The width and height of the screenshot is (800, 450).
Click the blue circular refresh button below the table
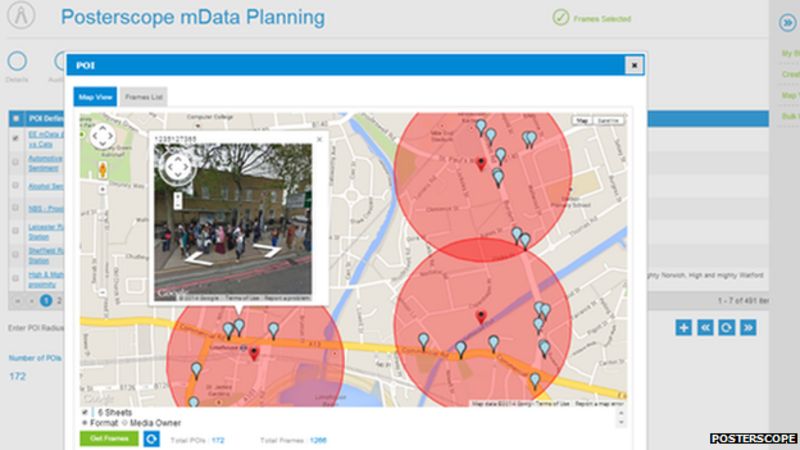coord(727,328)
